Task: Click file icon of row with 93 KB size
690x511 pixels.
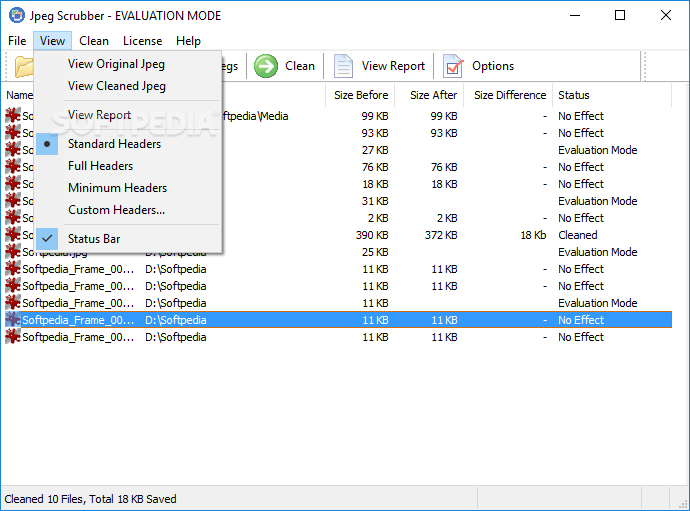Action: (x=13, y=133)
